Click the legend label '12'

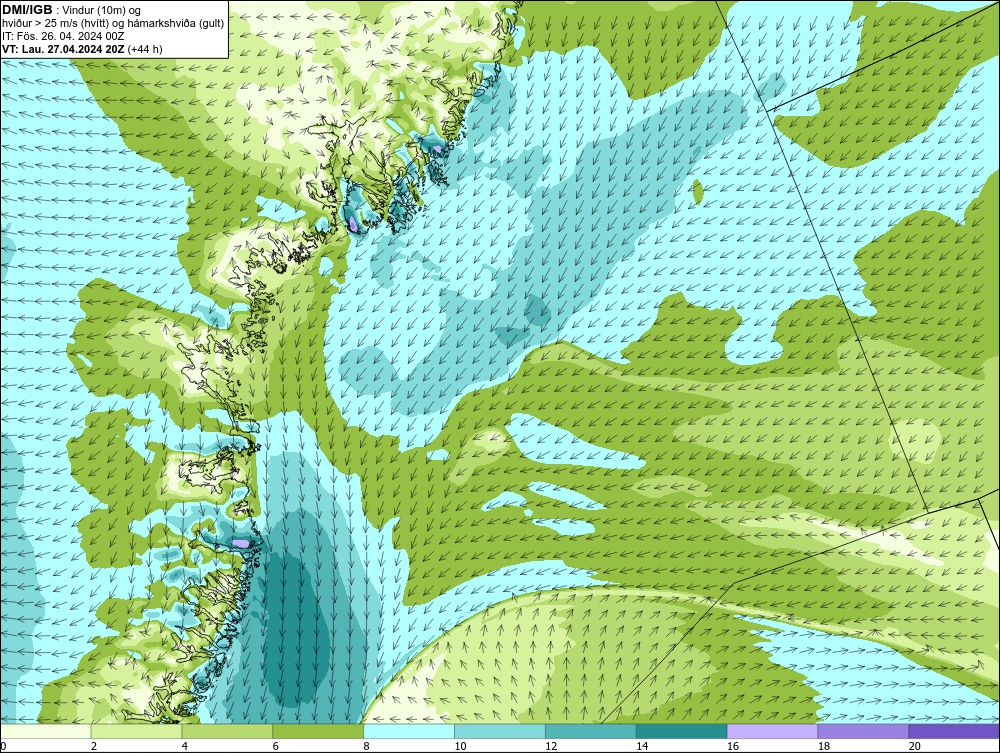point(551,746)
